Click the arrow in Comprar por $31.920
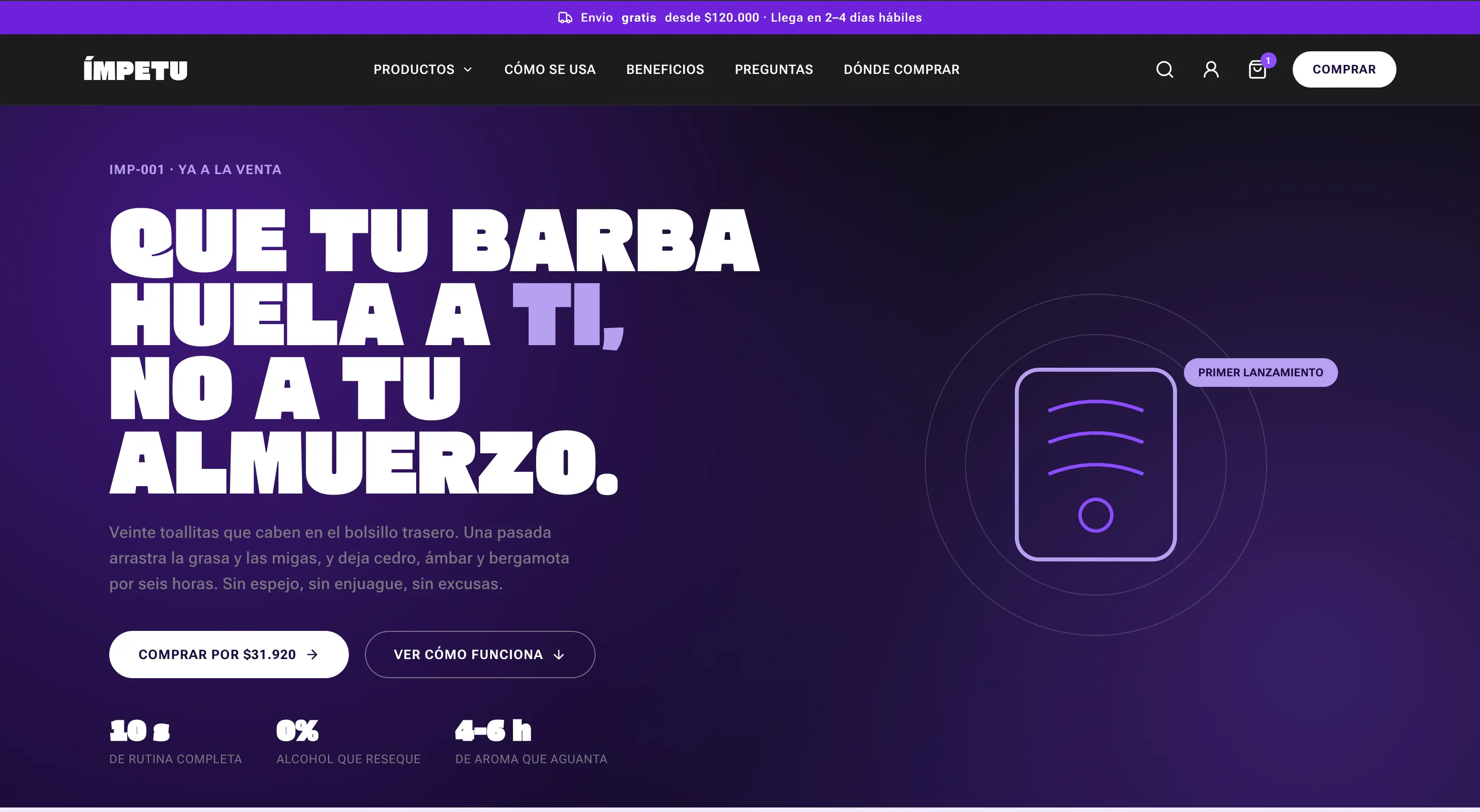Viewport: 1480px width, 812px height. (x=313, y=655)
